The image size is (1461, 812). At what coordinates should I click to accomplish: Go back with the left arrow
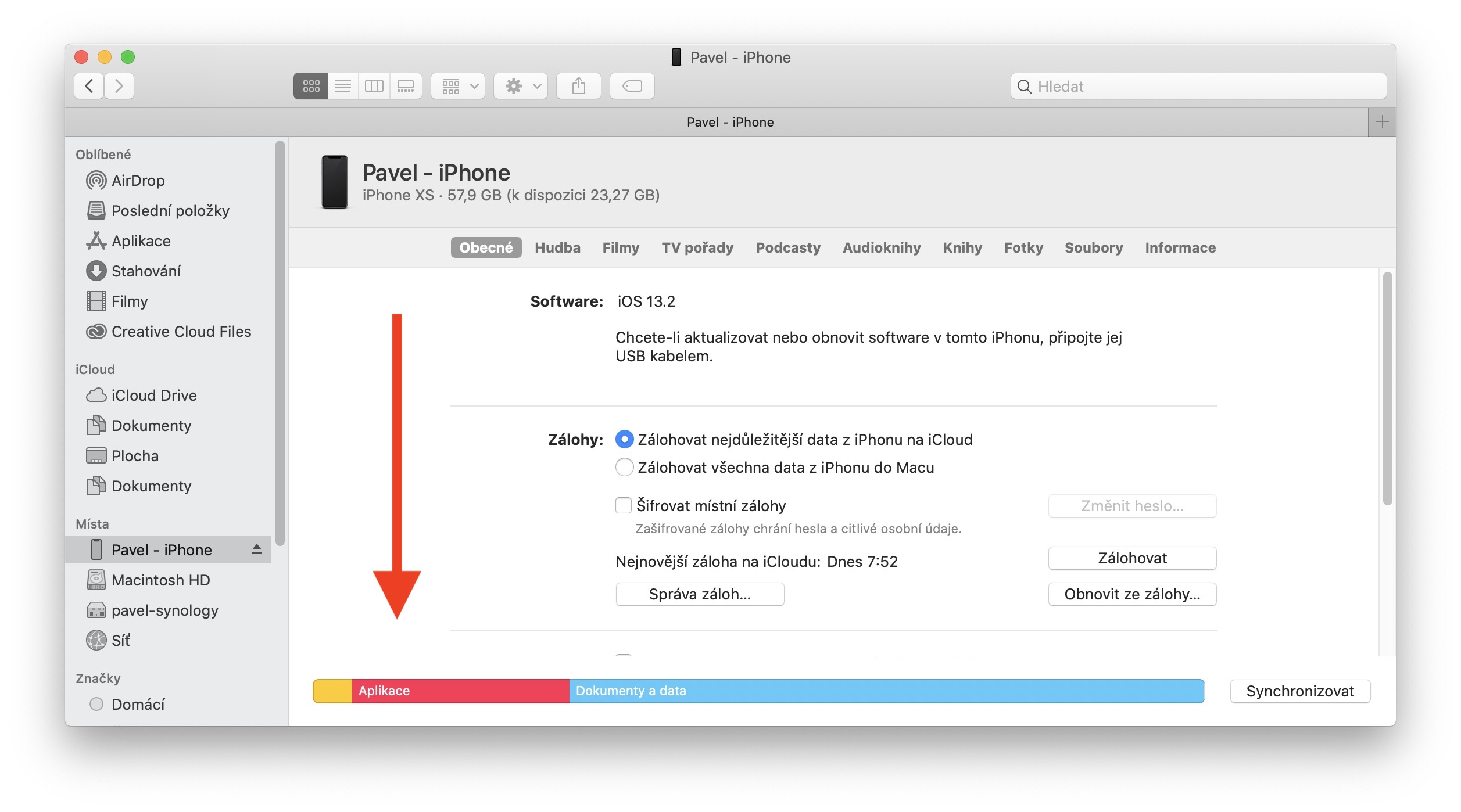(89, 86)
